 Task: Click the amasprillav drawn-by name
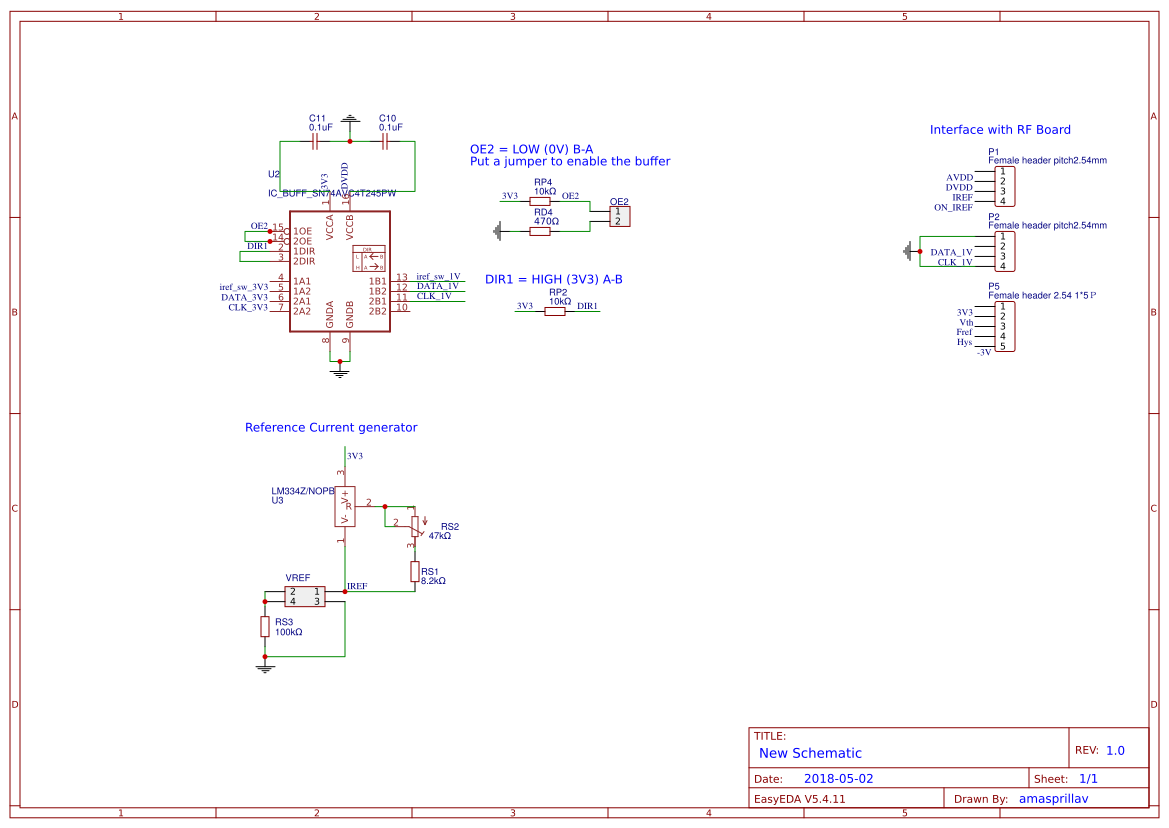1054,798
